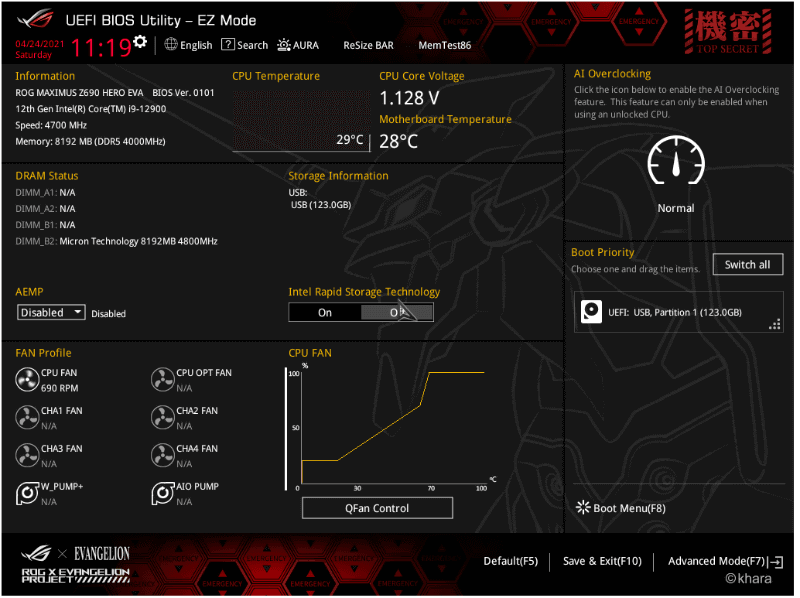Screen dimensions: 800x598
Task: Open Boot Menu(F8)
Action: pyautogui.click(x=631, y=509)
